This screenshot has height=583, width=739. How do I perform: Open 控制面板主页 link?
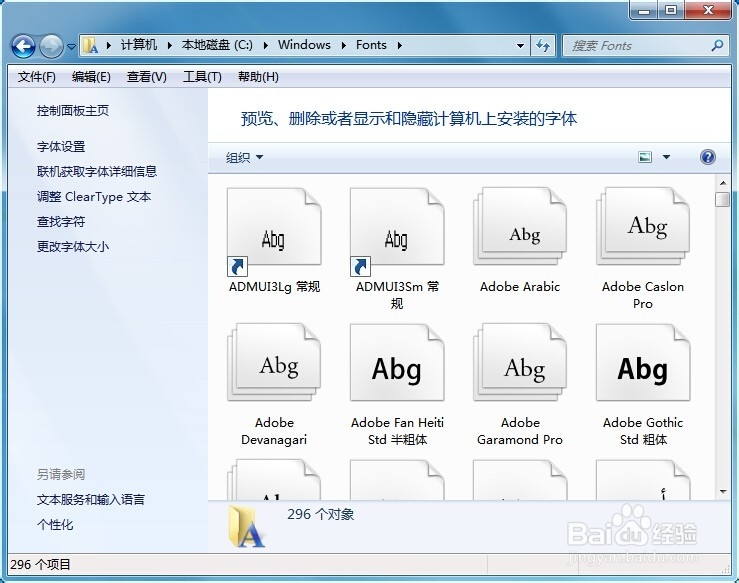(x=73, y=111)
